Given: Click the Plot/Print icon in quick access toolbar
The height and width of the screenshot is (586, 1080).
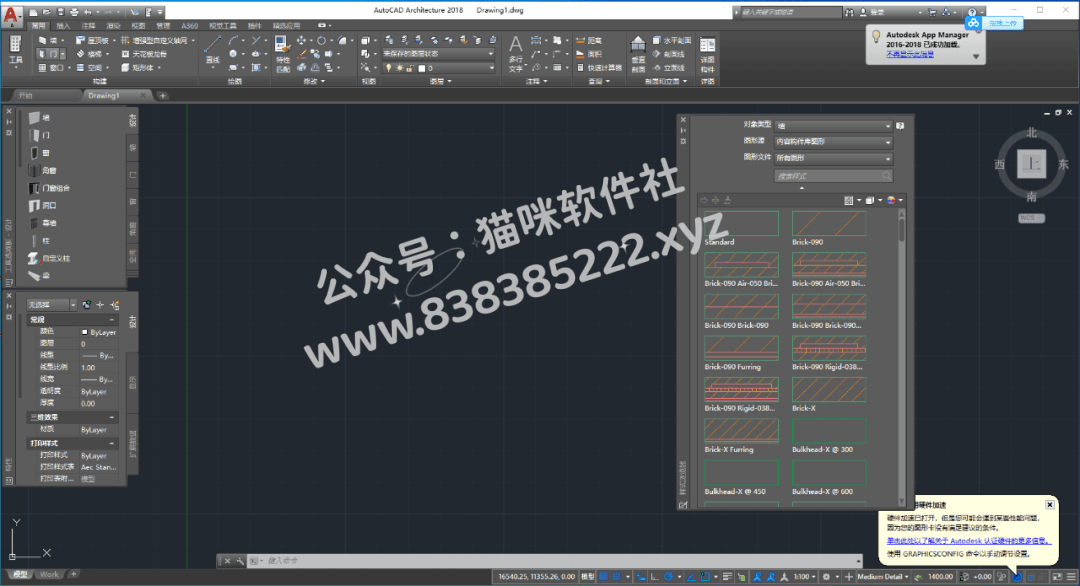Looking at the screenshot, I should tap(74, 12).
